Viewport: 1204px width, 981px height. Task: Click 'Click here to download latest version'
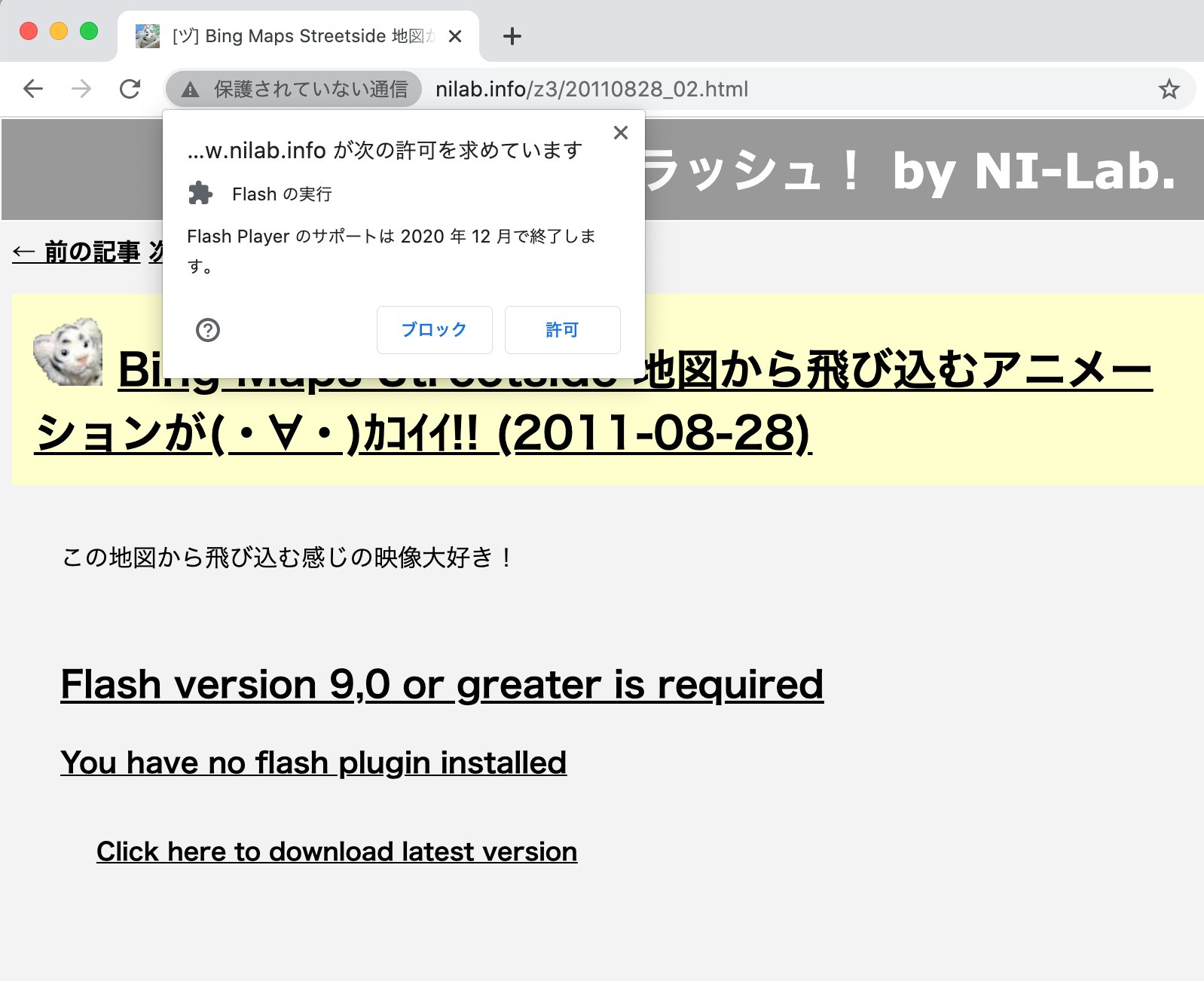pos(337,851)
